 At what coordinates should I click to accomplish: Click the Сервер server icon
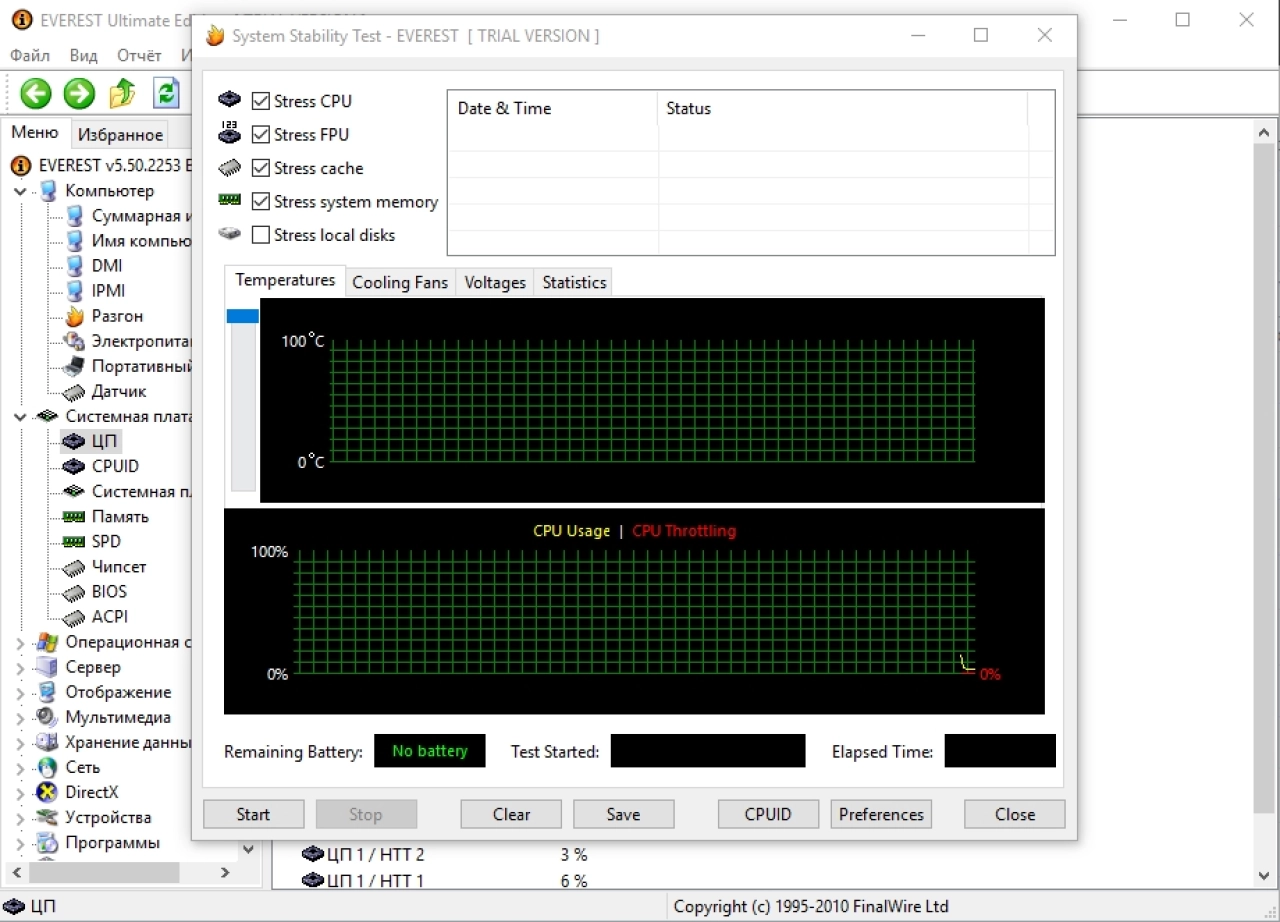(47, 667)
